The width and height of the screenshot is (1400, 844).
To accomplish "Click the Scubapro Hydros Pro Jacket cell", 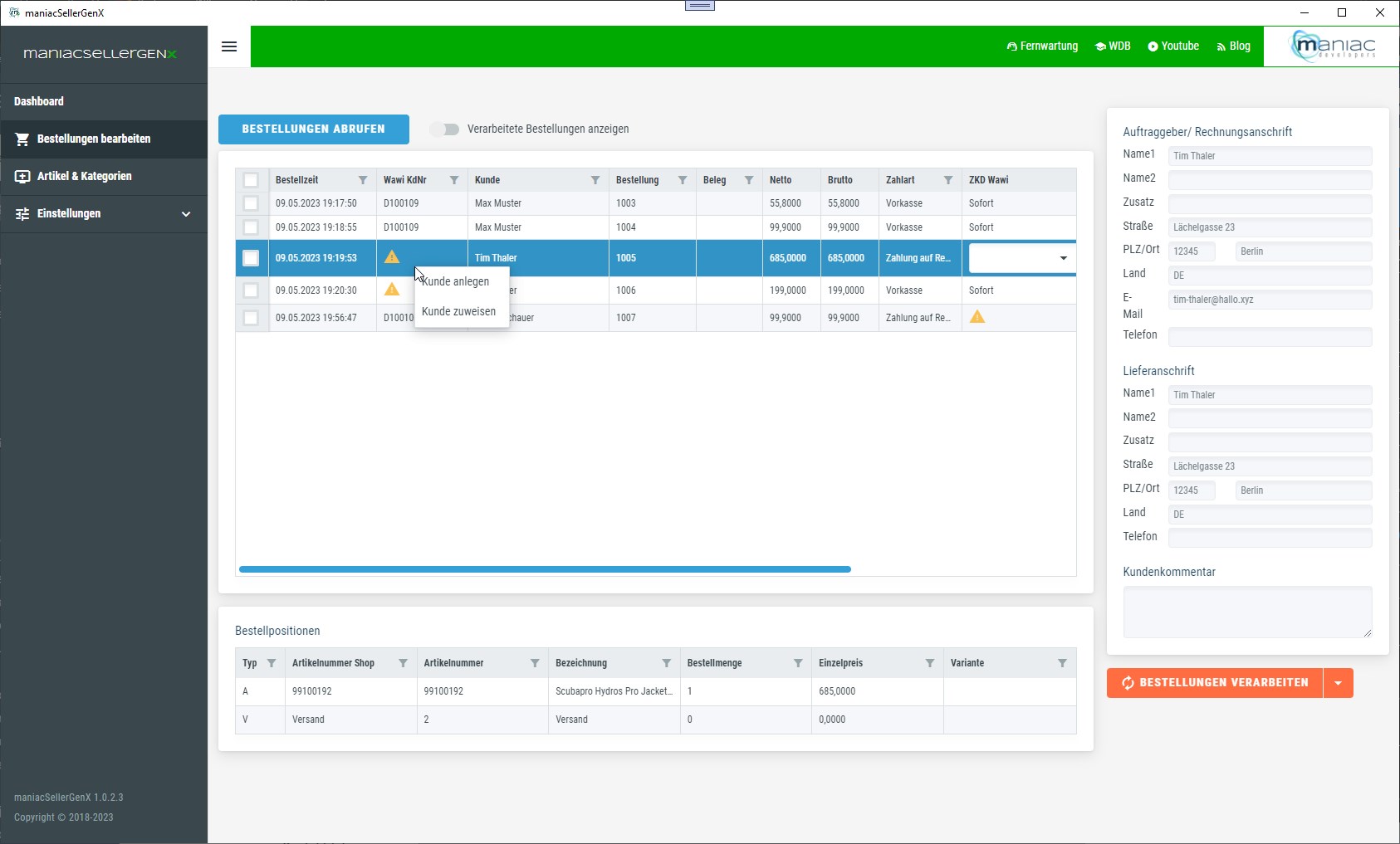I will 614,691.
